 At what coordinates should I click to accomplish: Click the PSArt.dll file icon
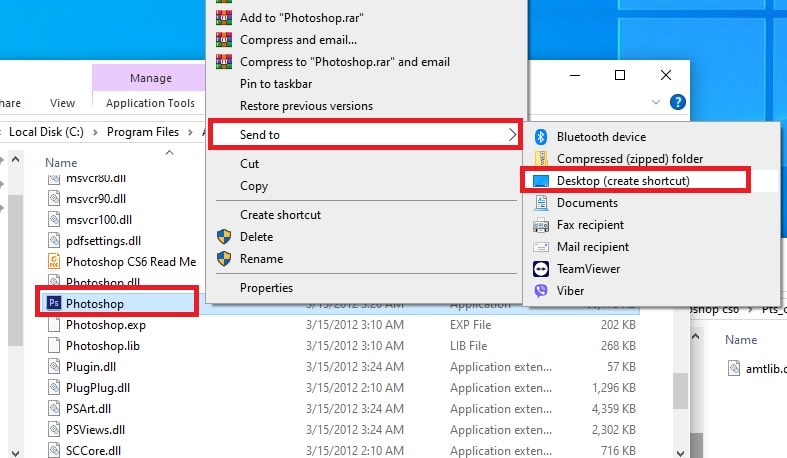click(x=54, y=408)
